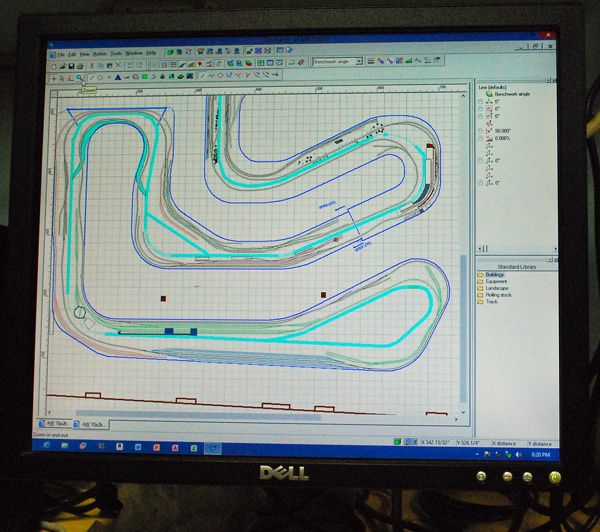Open the Edit menu
The width and height of the screenshot is (600, 532).
tap(72, 54)
